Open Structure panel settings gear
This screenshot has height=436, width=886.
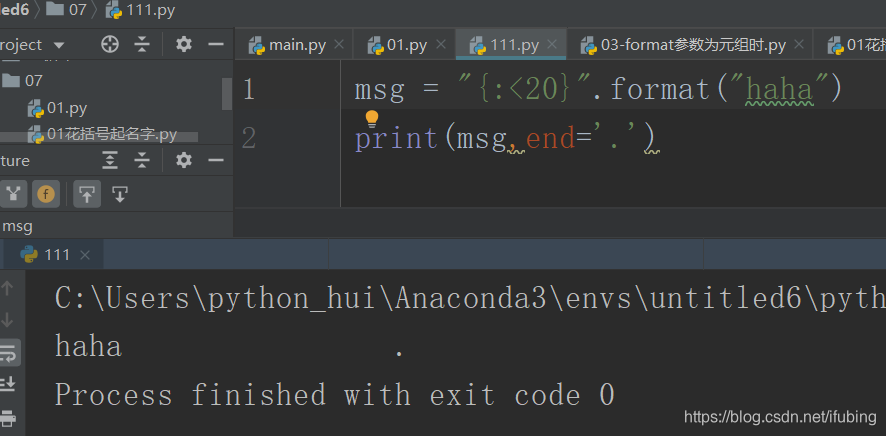coord(184,161)
